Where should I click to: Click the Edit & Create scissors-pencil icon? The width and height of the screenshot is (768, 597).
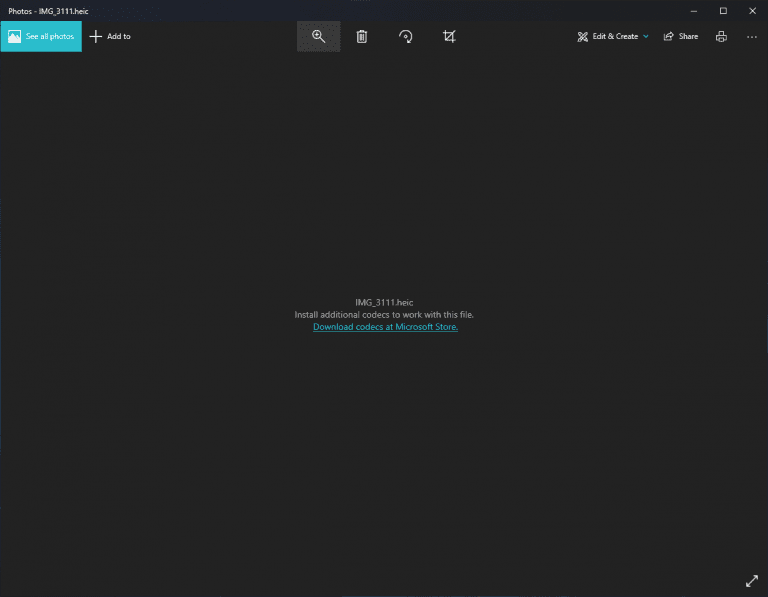[x=582, y=36]
